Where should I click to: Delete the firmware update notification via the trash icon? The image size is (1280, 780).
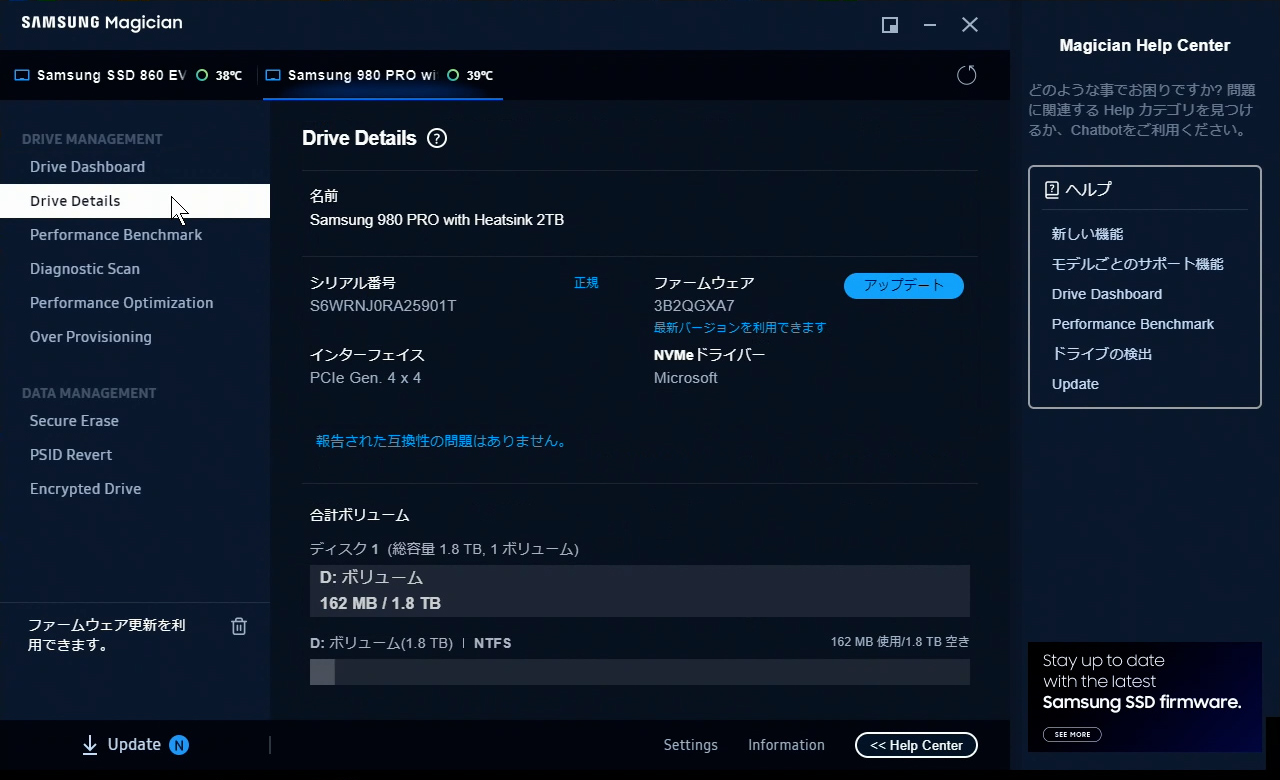click(239, 626)
